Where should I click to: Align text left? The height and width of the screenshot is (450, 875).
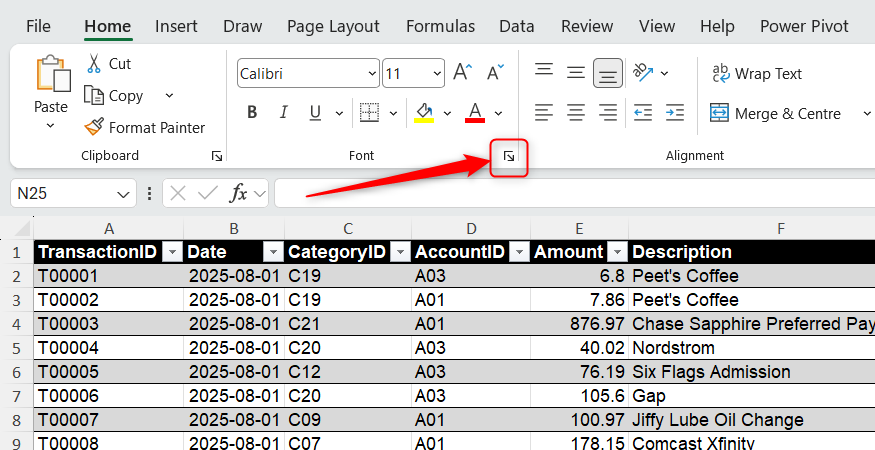tap(544, 113)
